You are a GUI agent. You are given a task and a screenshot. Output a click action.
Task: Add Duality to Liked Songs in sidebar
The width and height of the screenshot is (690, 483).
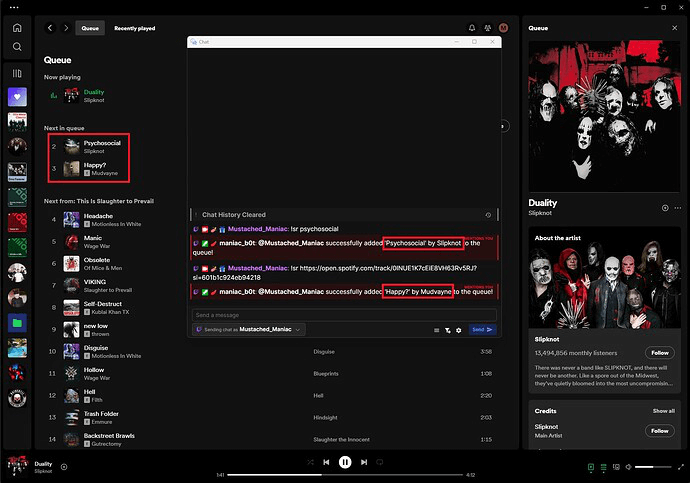(665, 208)
